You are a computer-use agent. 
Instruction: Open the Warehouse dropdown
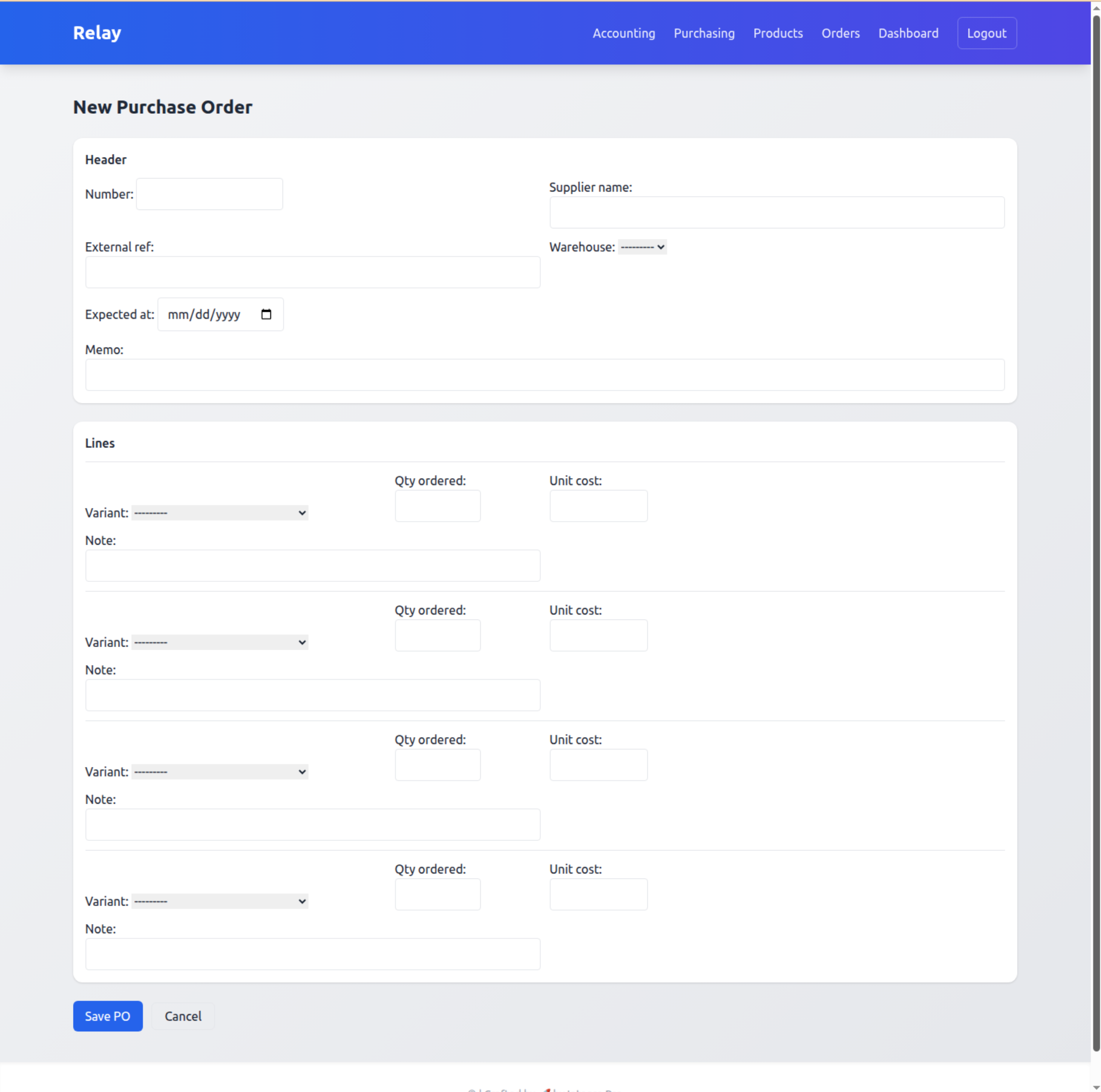click(x=642, y=247)
